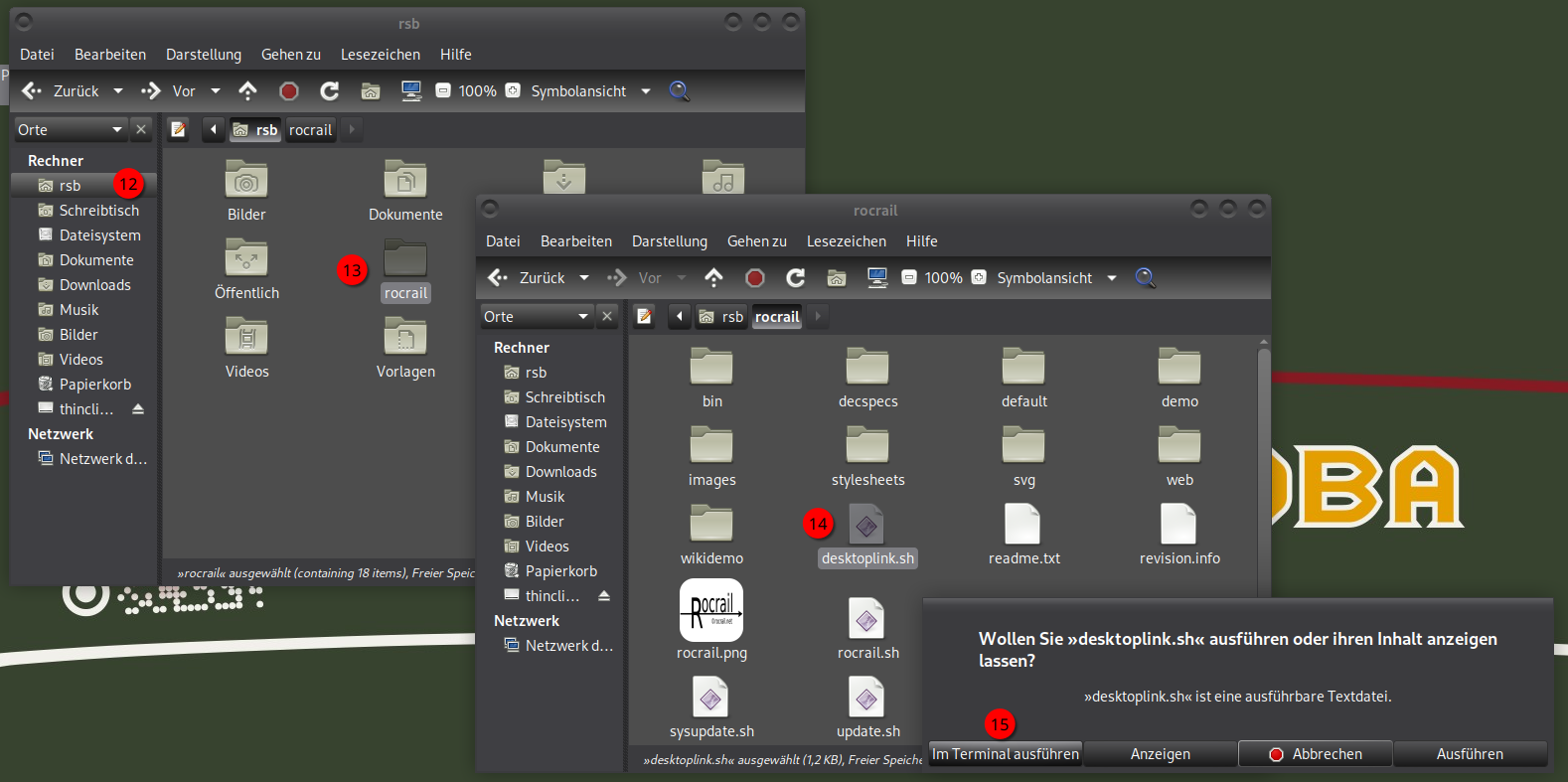Click the "Im Terminal ausführen" button

coord(1006,754)
